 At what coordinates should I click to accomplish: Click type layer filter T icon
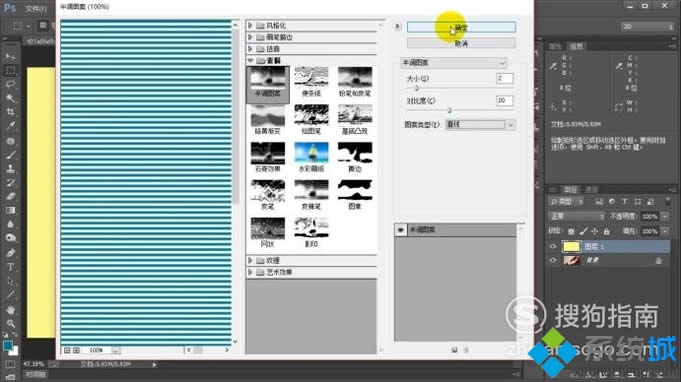tap(625, 201)
